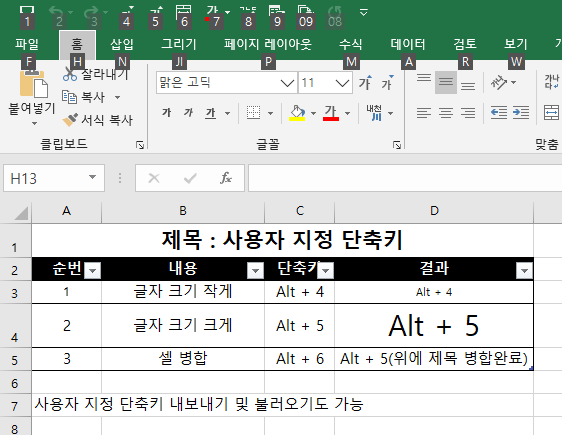
Task: Increase font size with large 가 icon
Action: click(365, 83)
